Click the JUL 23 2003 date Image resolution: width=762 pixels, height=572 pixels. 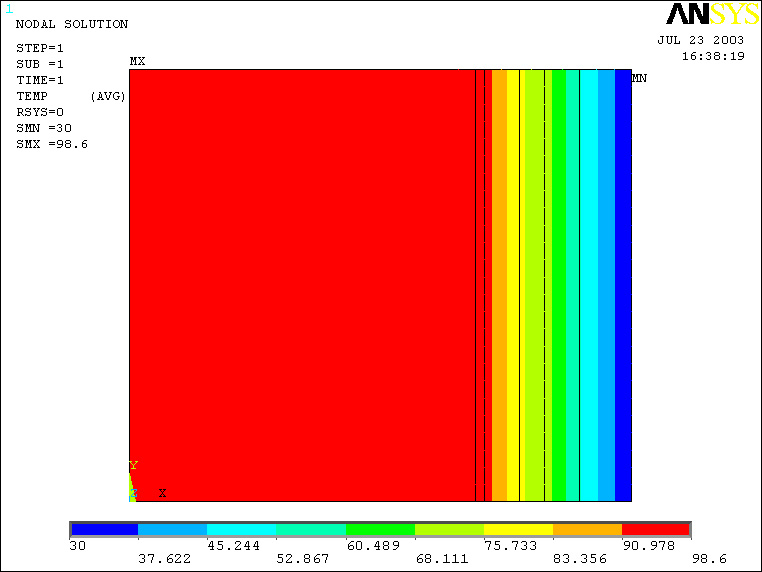click(x=701, y=40)
